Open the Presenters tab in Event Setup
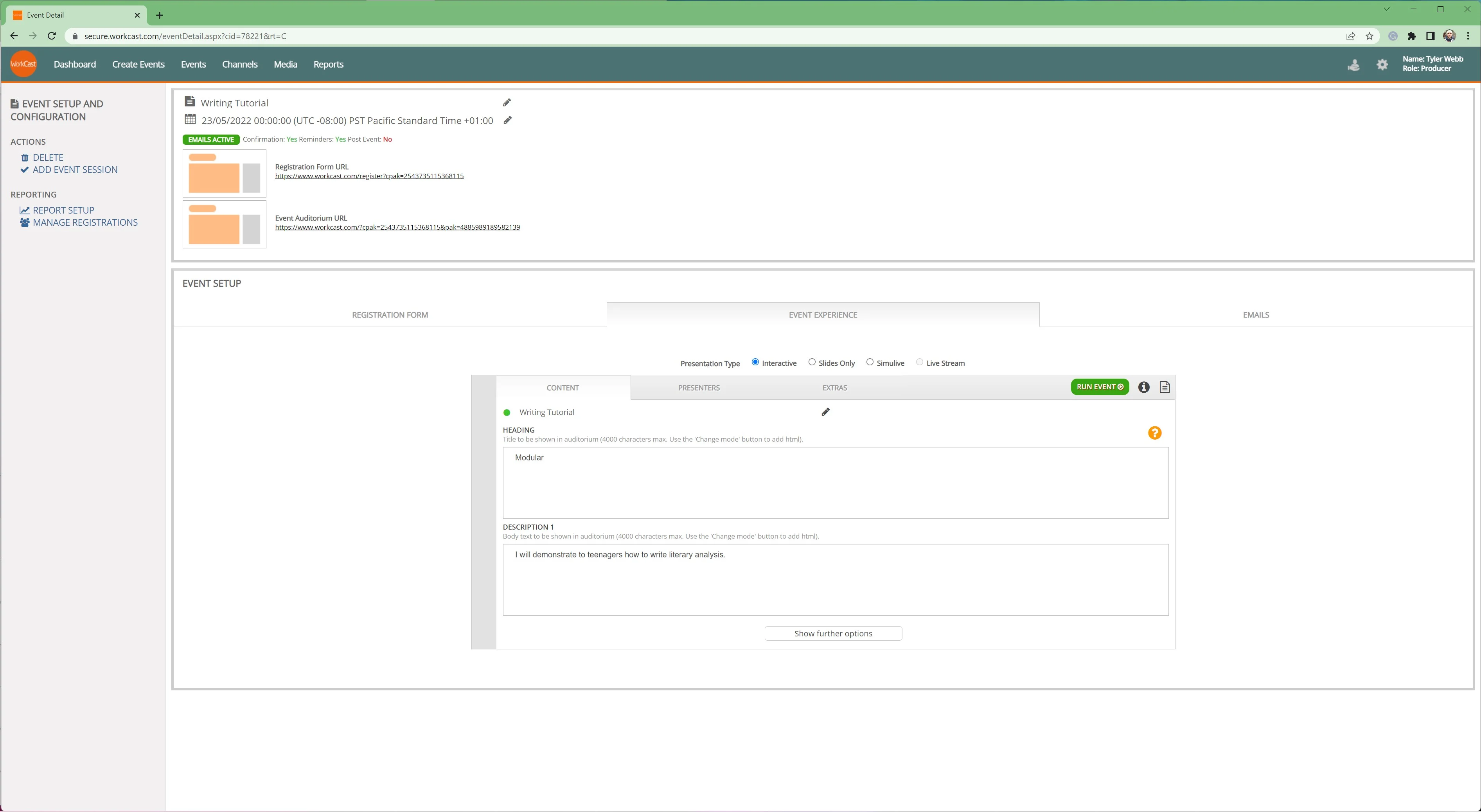Image resolution: width=1481 pixels, height=812 pixels. coord(697,387)
